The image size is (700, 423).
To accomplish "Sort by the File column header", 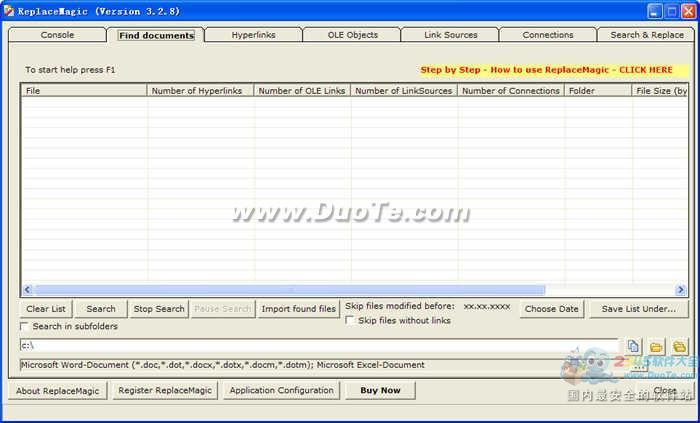I will point(83,91).
